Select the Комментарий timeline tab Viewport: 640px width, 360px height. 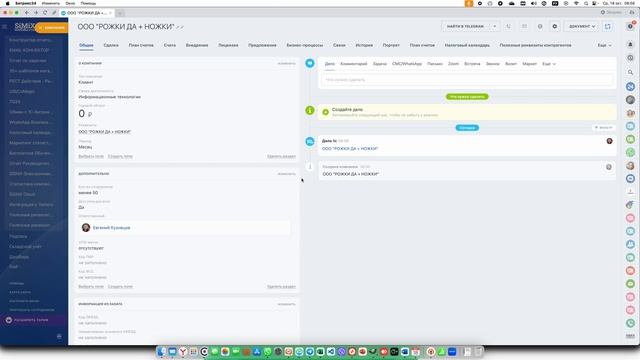coord(353,64)
